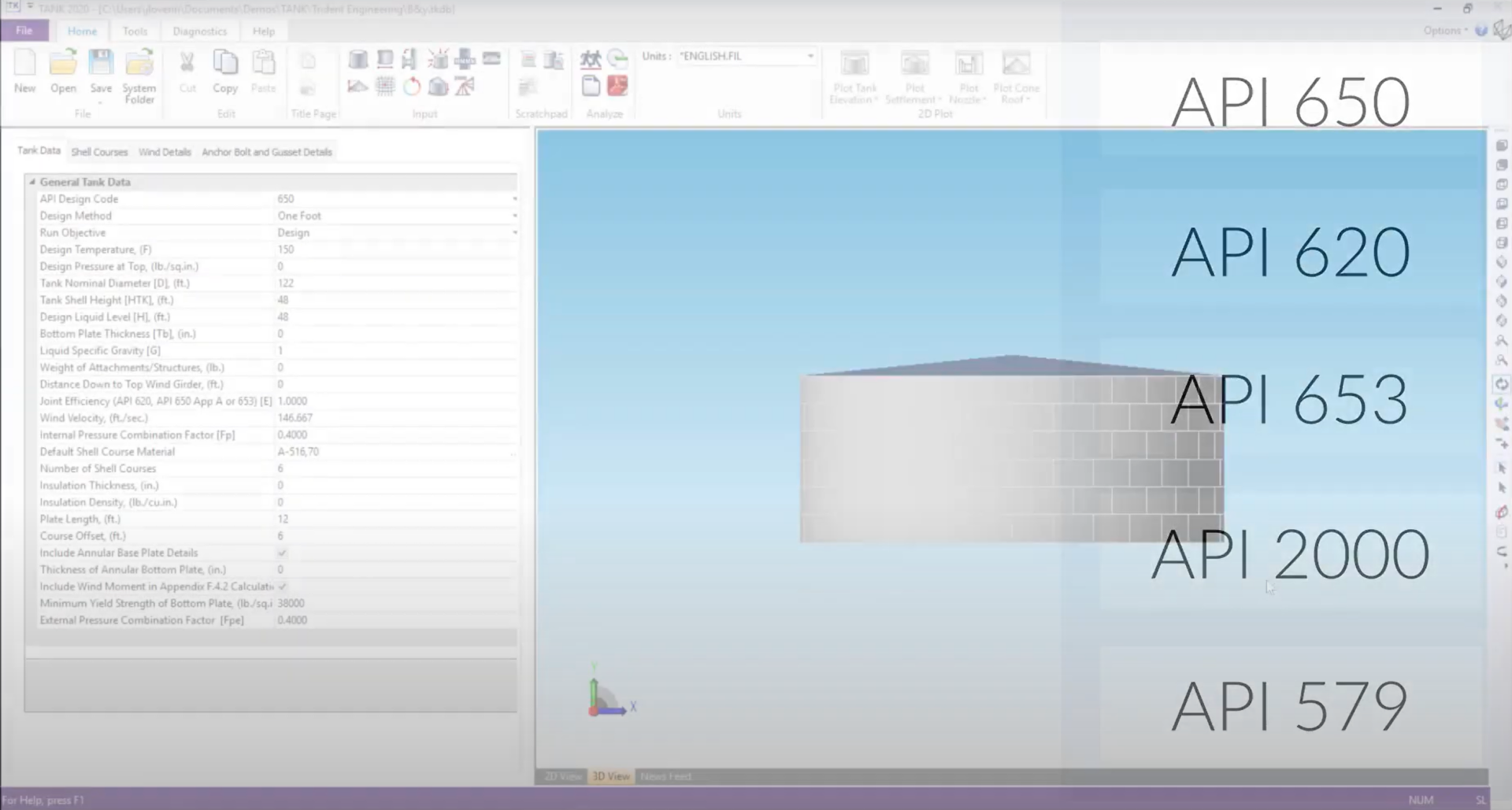Switch to the Shell Courses tab
The height and width of the screenshot is (810, 1512).
[99, 152]
